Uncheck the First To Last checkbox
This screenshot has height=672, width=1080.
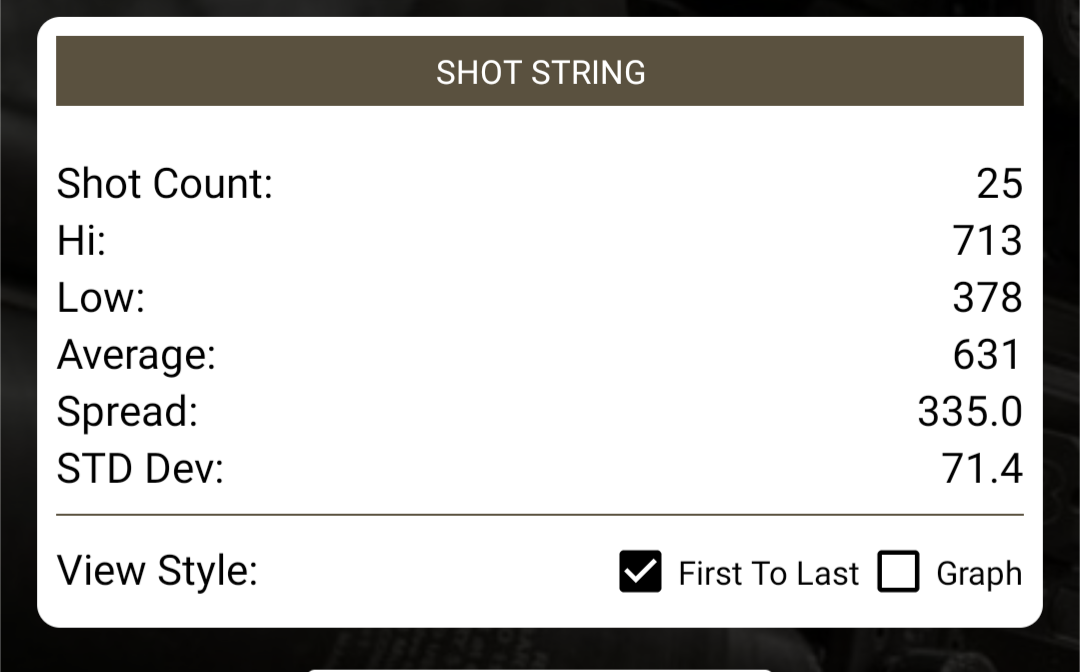click(641, 571)
